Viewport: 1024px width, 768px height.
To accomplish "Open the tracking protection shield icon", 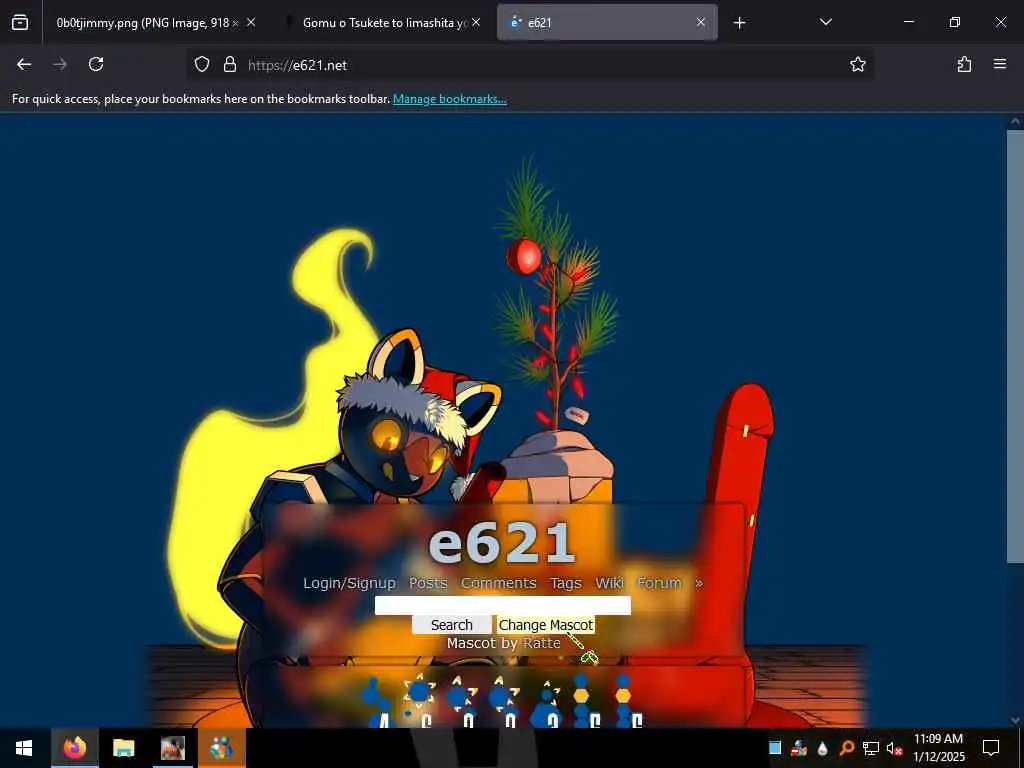I will click(x=202, y=64).
